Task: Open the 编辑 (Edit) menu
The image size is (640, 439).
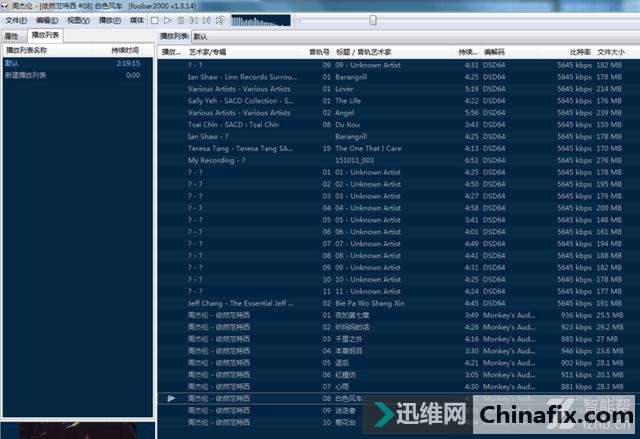Action: tap(47, 20)
